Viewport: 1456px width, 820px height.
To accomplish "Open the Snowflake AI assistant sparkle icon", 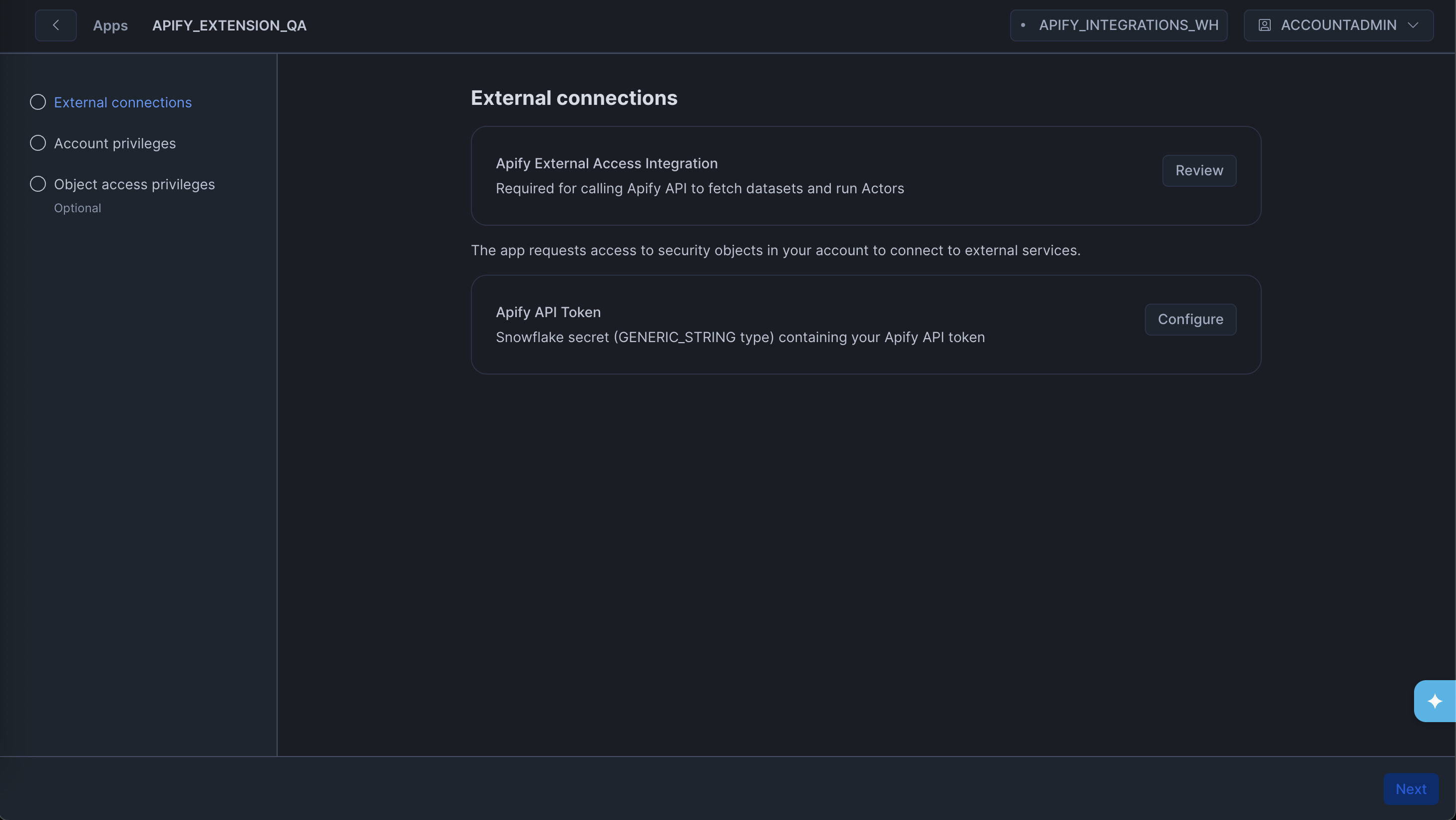I will 1435,701.
